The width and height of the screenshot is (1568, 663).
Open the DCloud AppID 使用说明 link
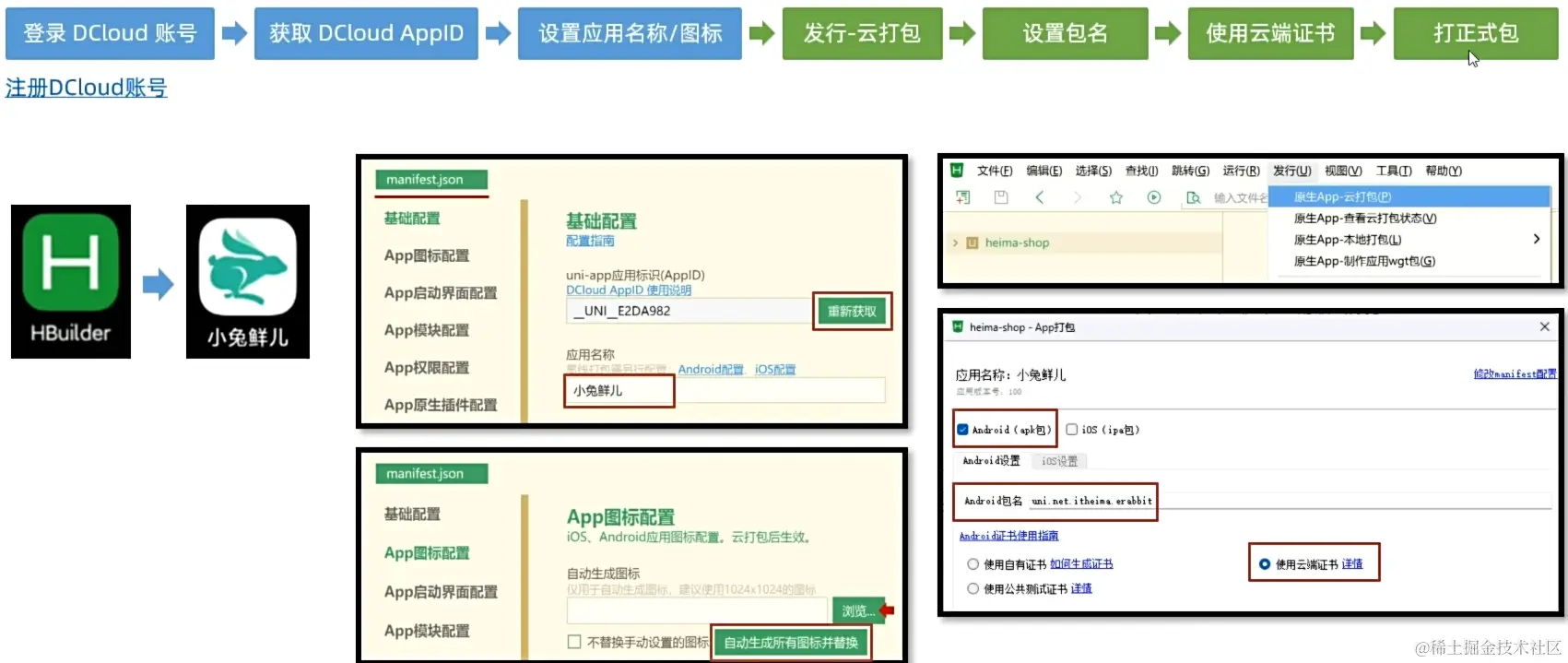[629, 290]
